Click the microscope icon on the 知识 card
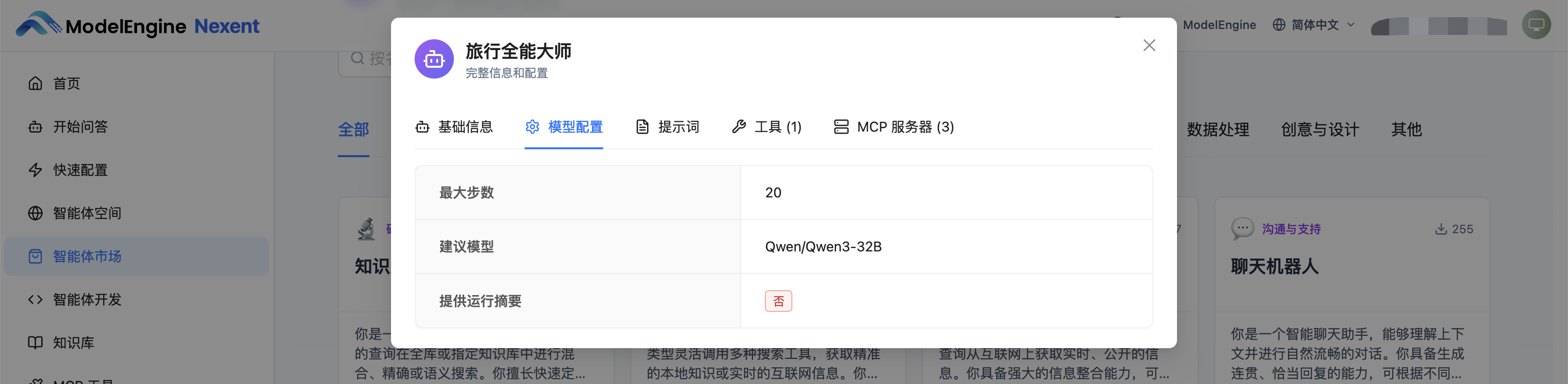 366,229
